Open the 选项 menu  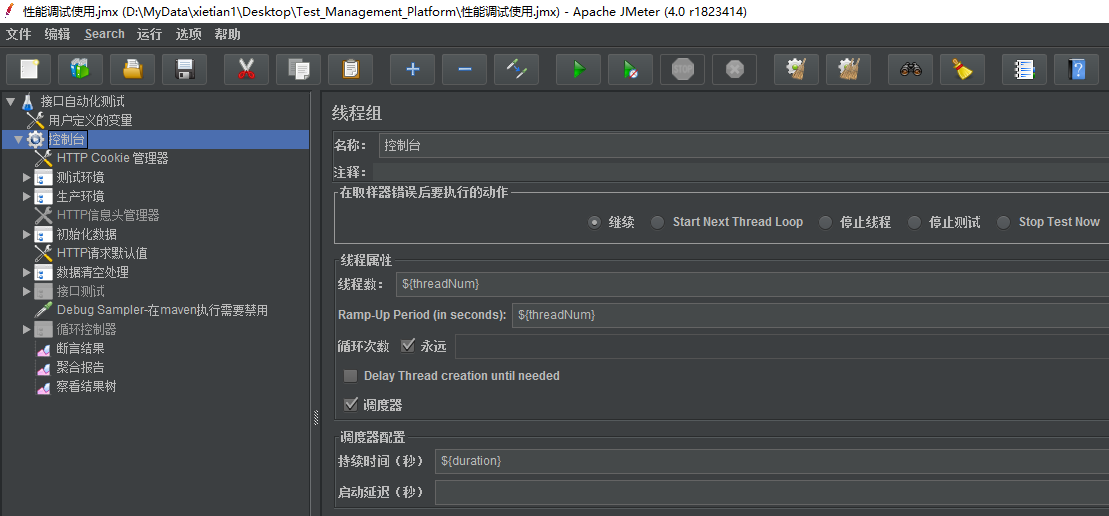pyautogui.click(x=189, y=34)
